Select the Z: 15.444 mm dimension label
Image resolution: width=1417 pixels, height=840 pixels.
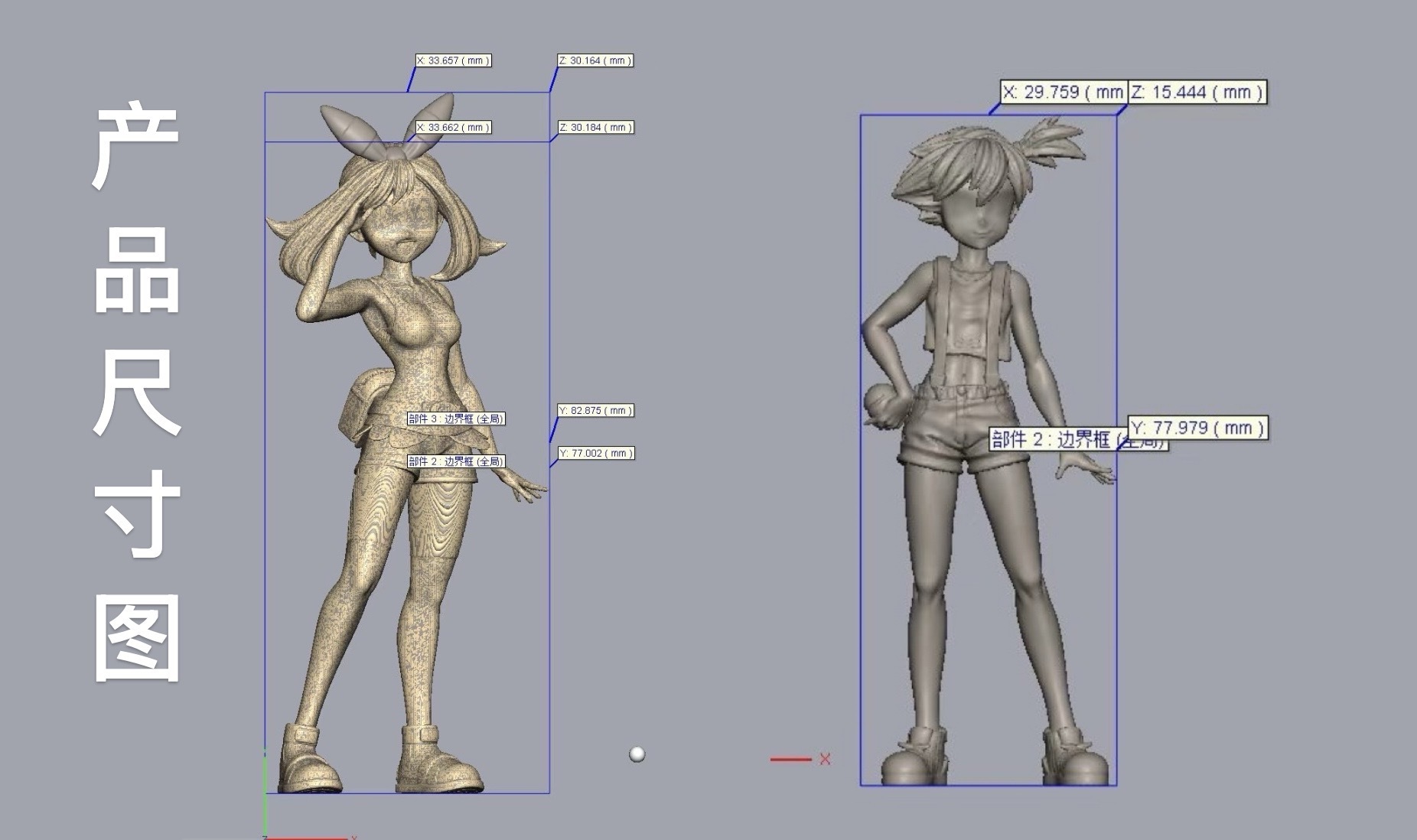[1197, 93]
